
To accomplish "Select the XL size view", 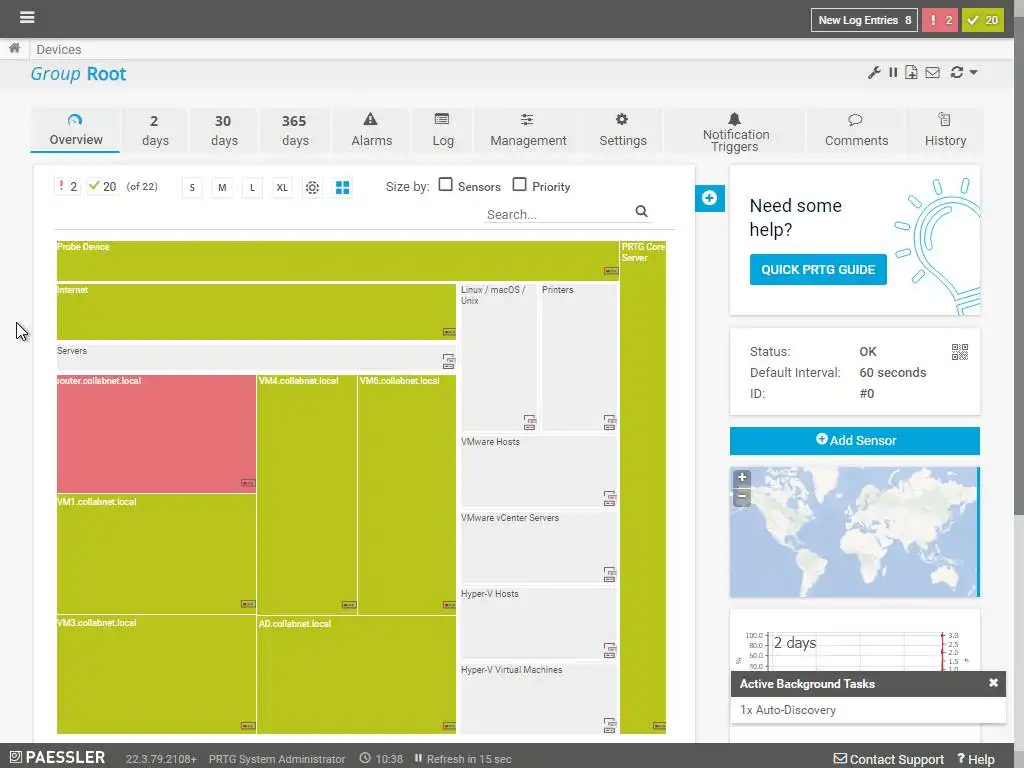I will pos(282,188).
